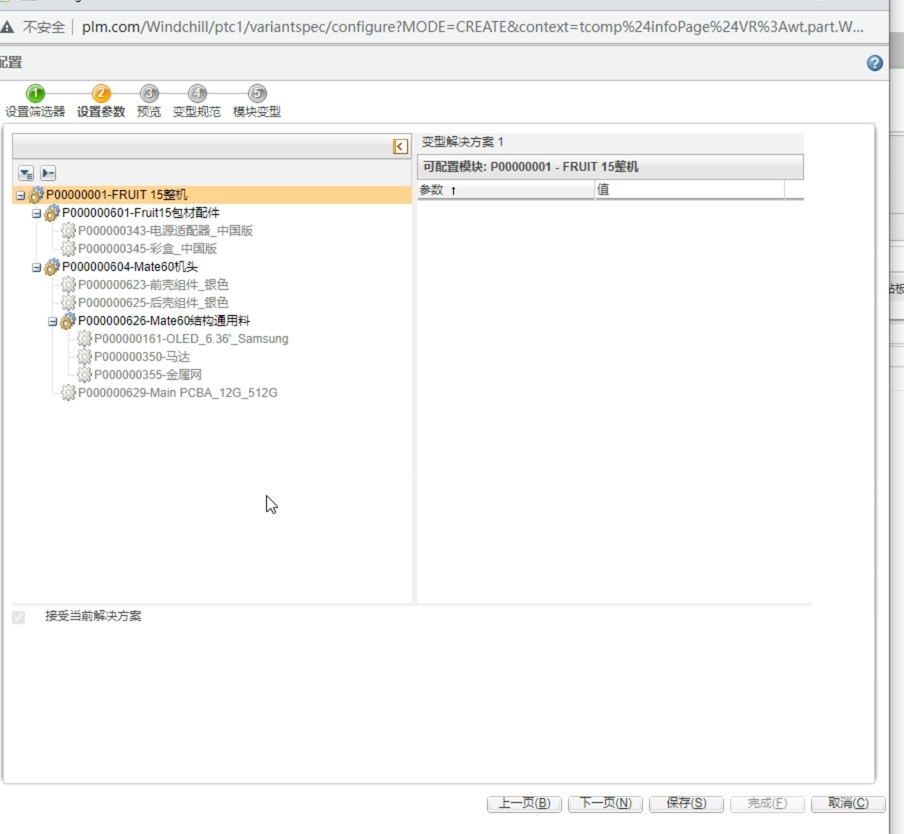Screen dimensions: 904x834
Task: Go to wizard step 3 预览
Action: pos(149,101)
